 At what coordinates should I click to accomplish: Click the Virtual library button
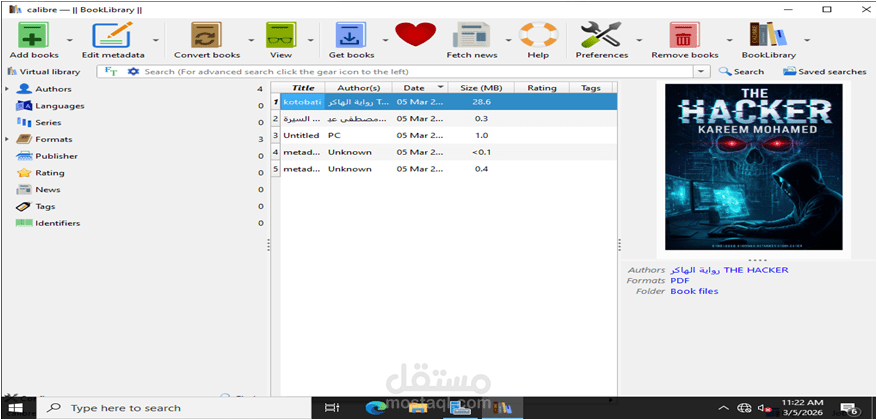click(x=44, y=72)
